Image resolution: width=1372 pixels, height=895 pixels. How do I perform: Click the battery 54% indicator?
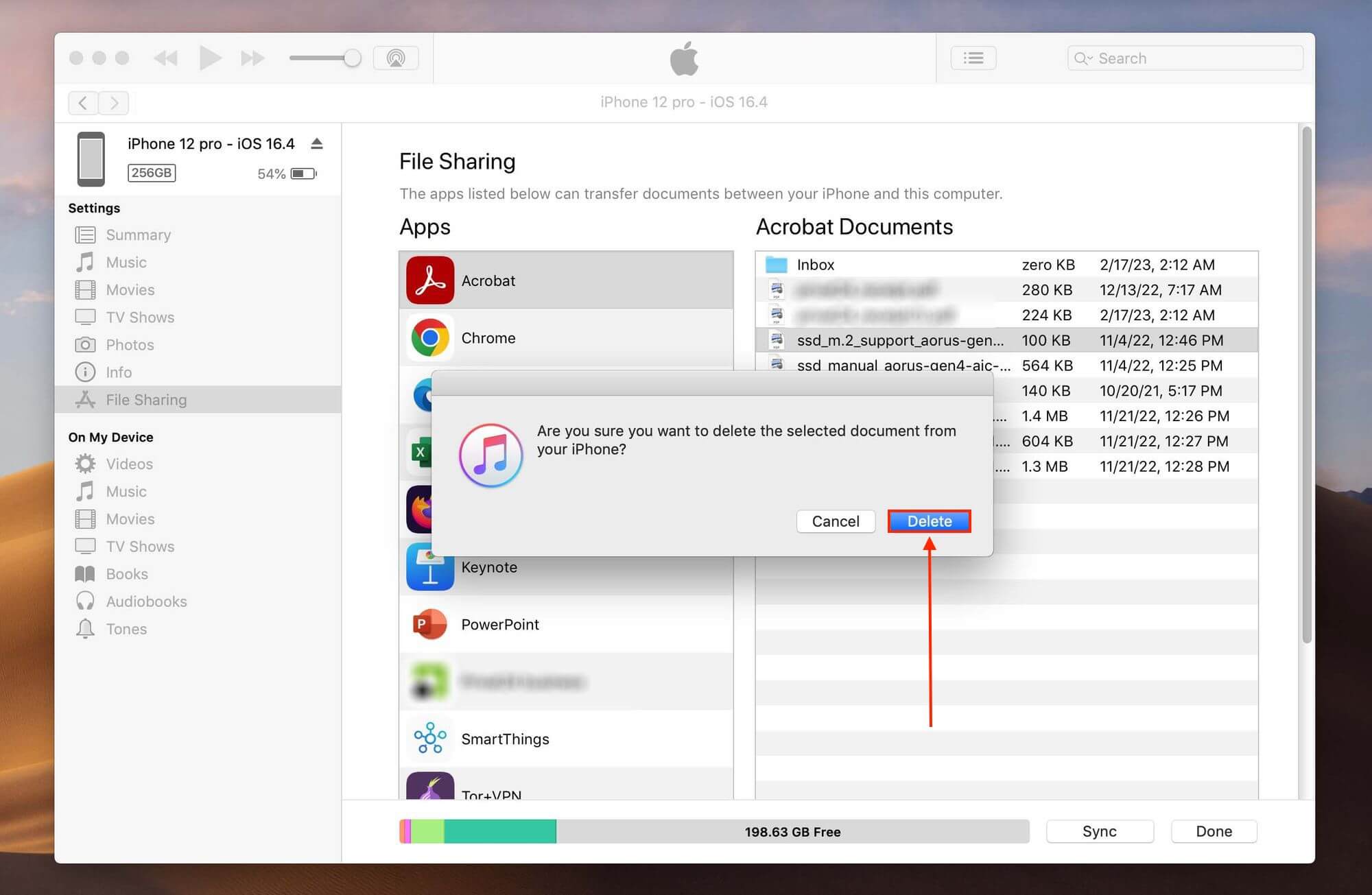pos(287,174)
